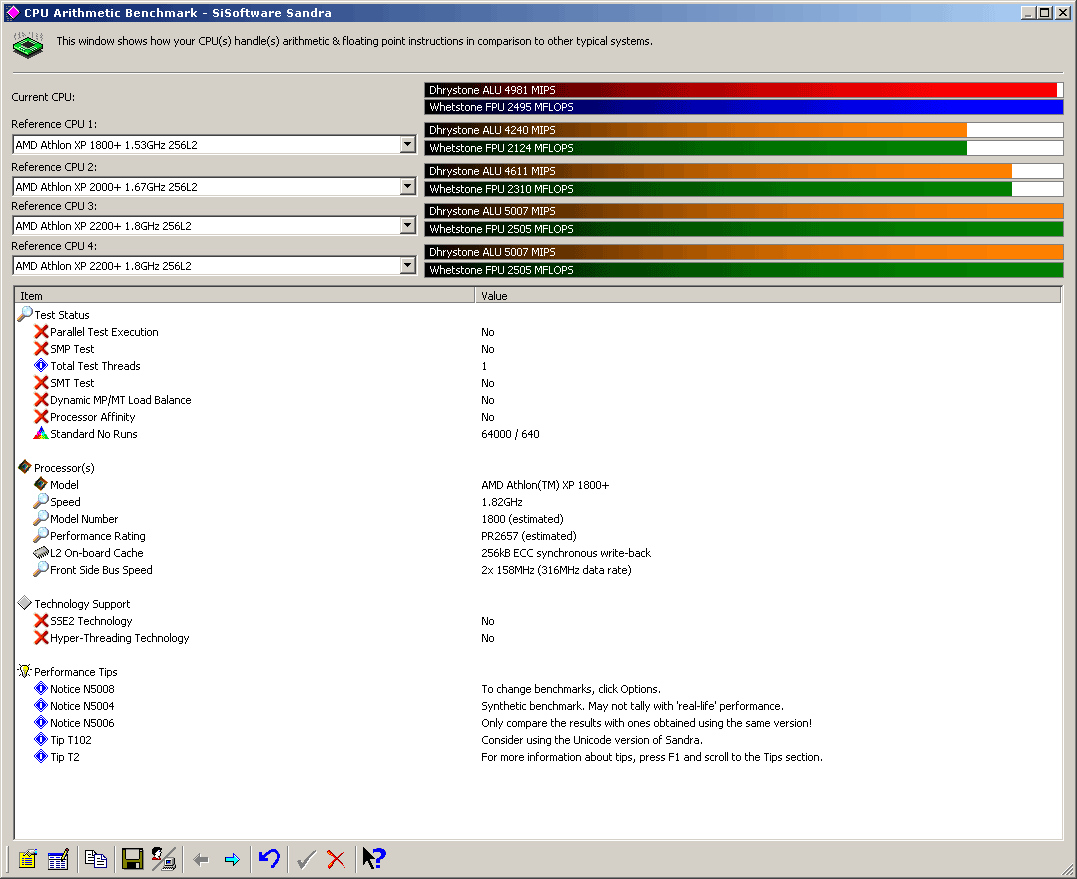Click the Item column header
The width and height of the screenshot is (1077, 879).
pyautogui.click(x=245, y=295)
